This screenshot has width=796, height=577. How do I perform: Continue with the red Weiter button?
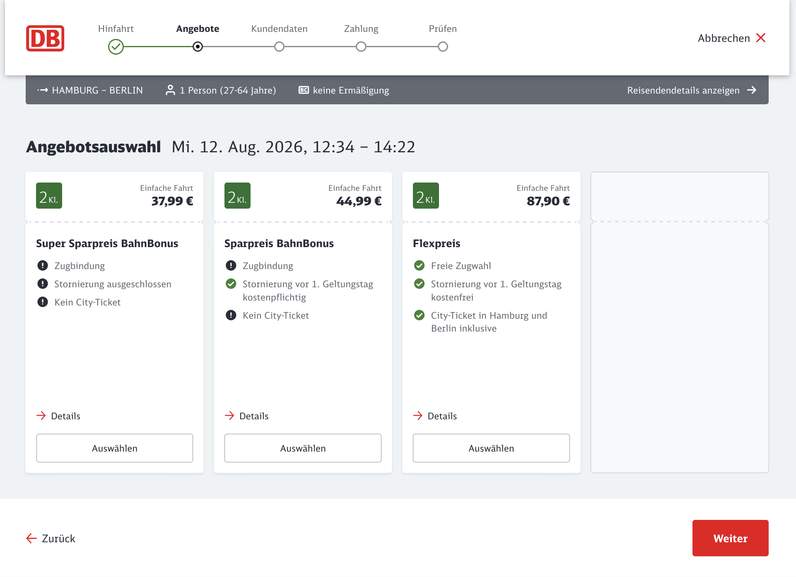[x=730, y=538]
